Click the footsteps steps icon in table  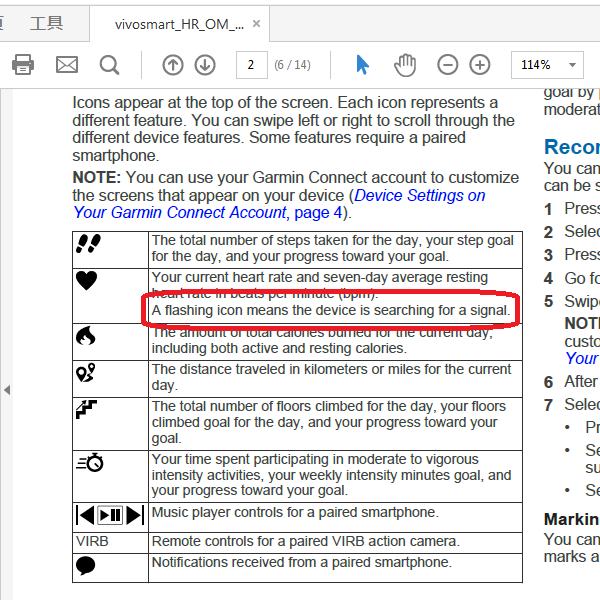88,243
